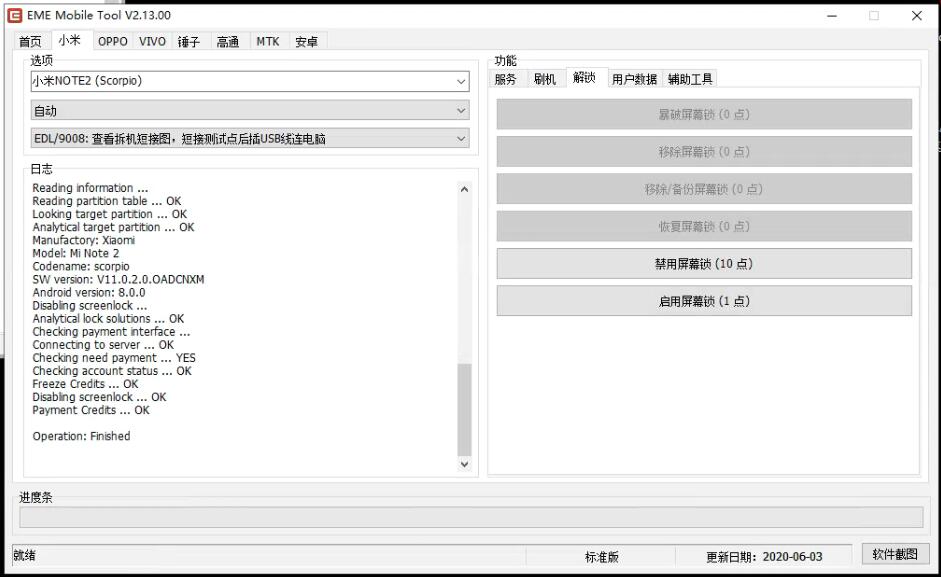Click the 标准版 status bar entry
The height and width of the screenshot is (577, 941).
click(601, 557)
